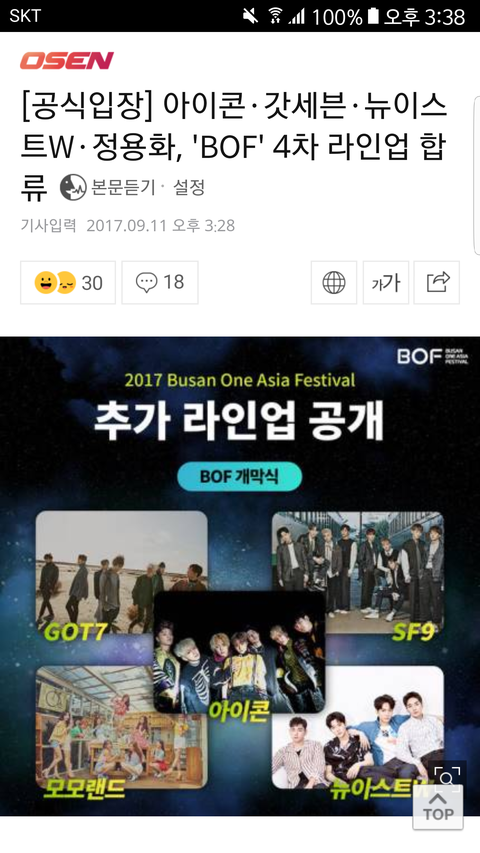Tap the OSEN logo
480x853 pixels.
pos(67,60)
